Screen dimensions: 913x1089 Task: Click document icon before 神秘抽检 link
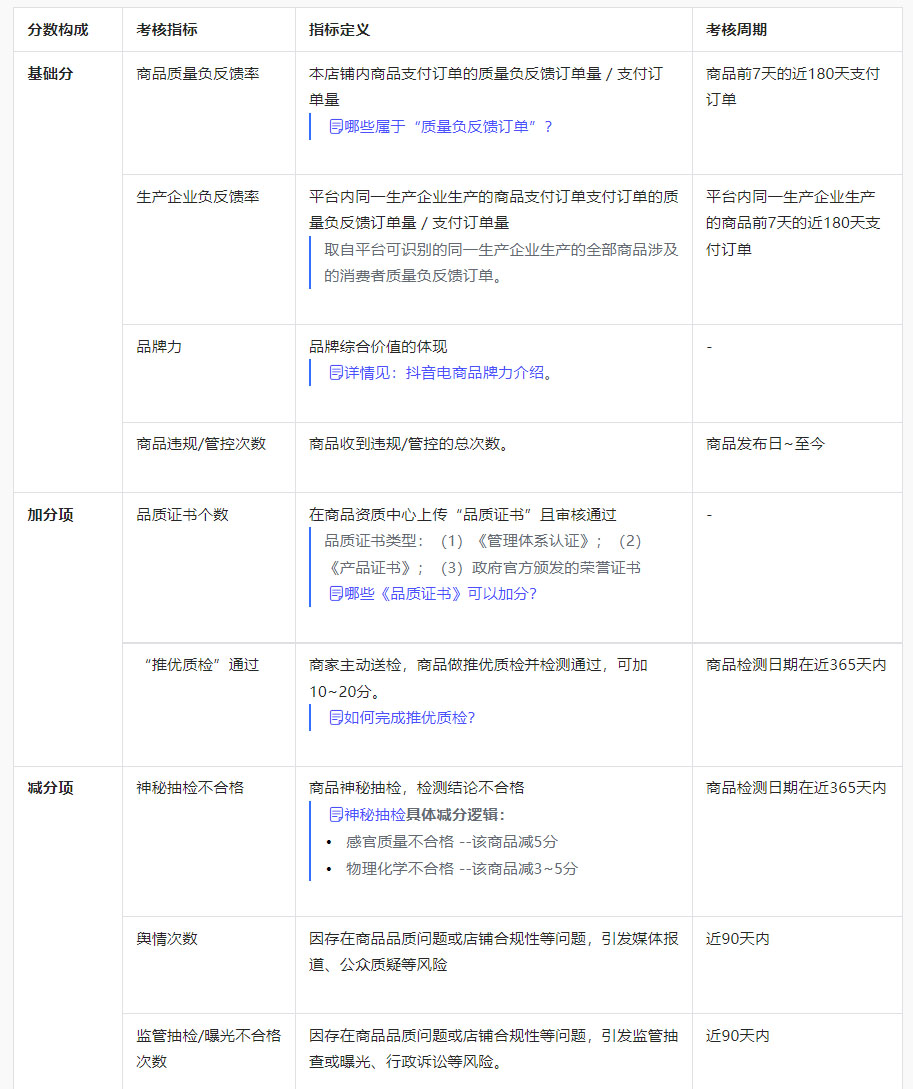tap(336, 815)
